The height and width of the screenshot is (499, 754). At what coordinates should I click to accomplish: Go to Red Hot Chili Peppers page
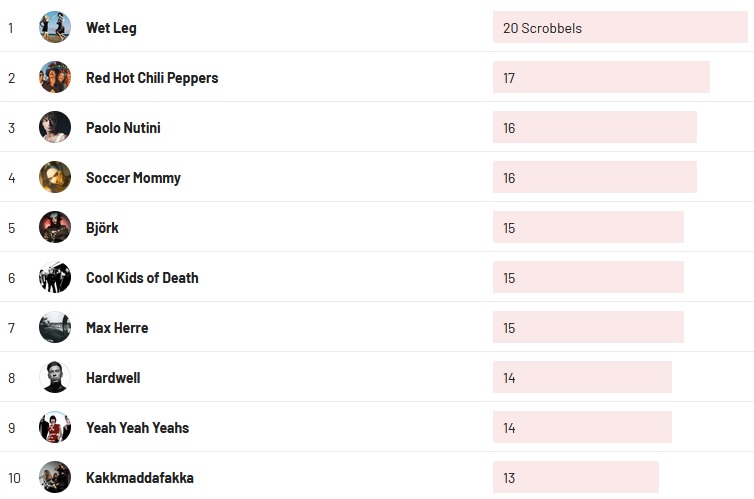(152, 78)
